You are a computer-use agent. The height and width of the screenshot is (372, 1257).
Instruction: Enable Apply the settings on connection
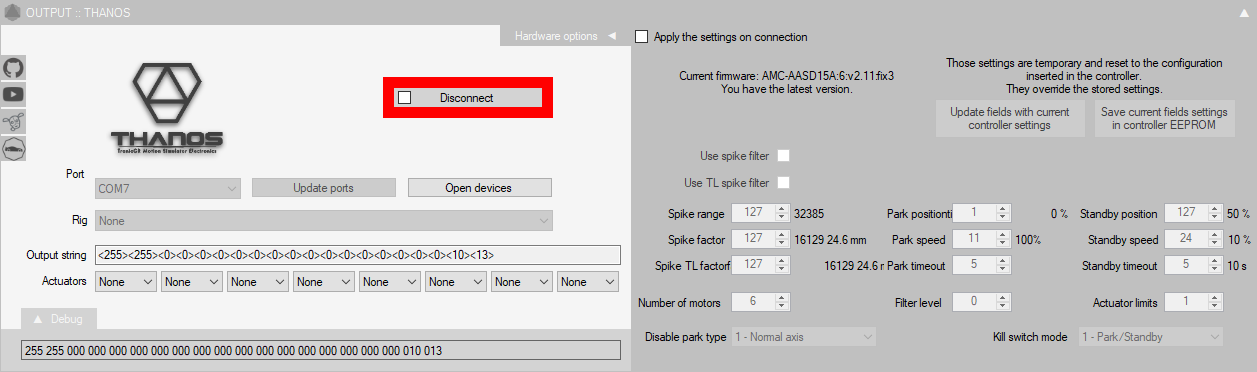pos(641,37)
